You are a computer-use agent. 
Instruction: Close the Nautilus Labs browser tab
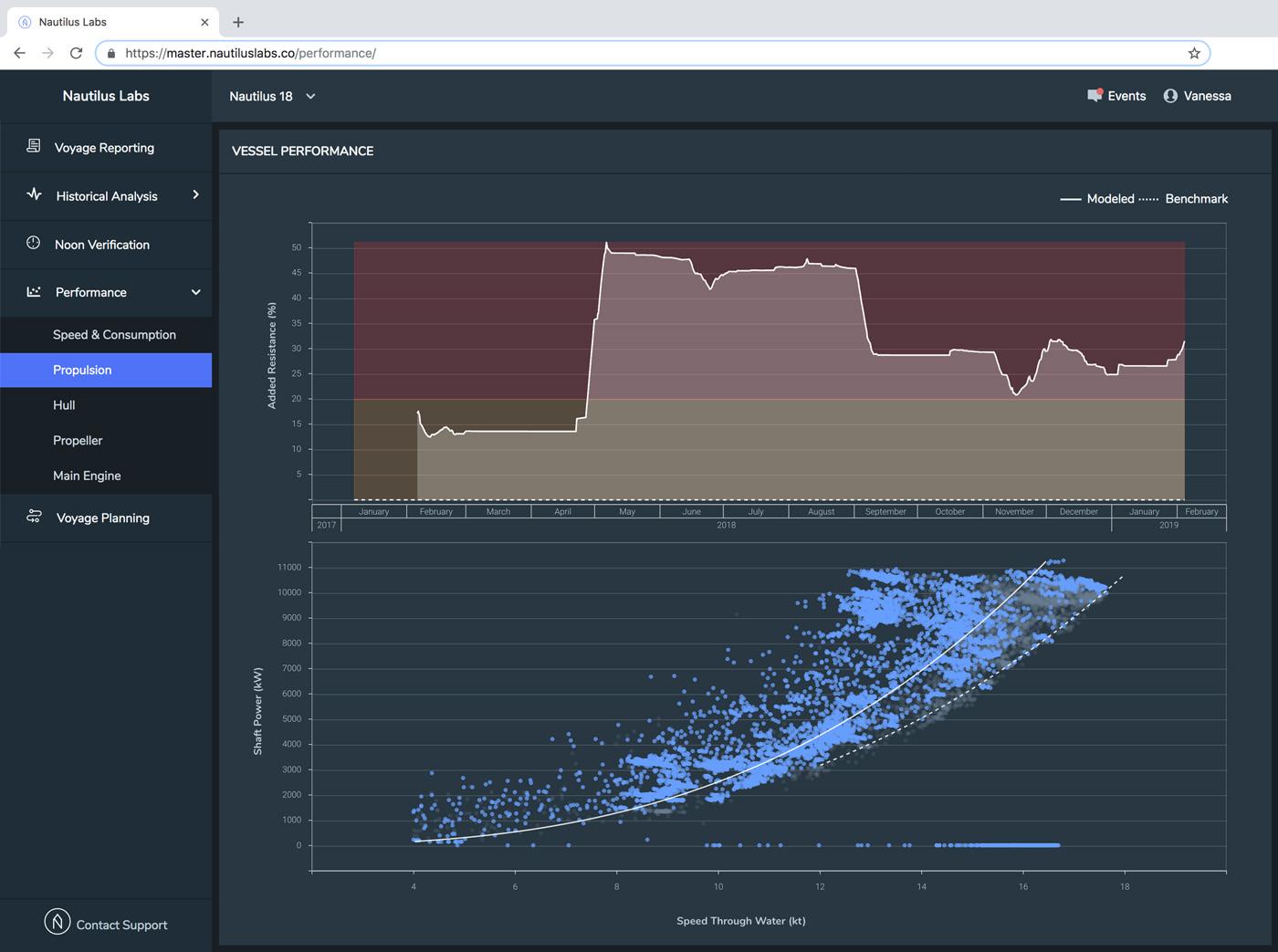(204, 22)
